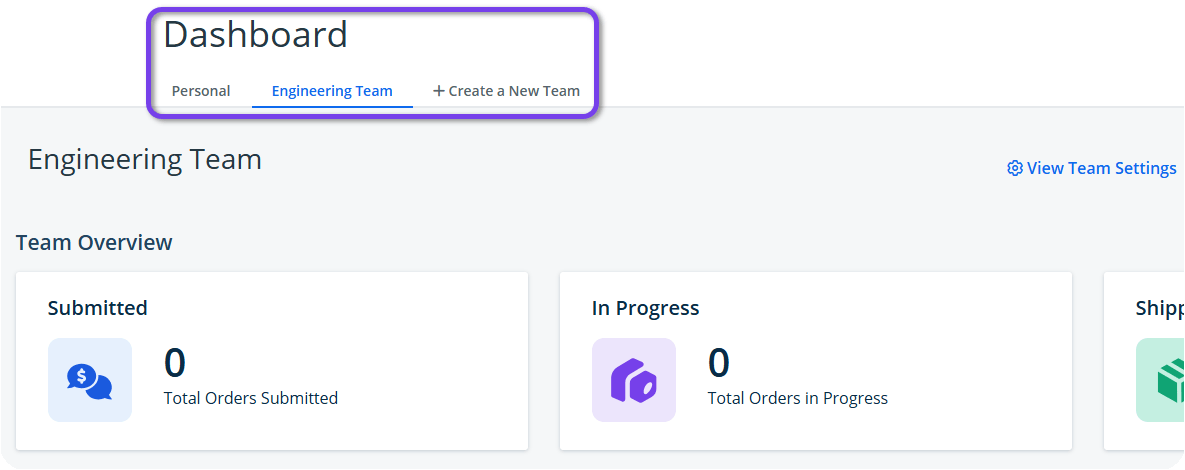Switch to the Personal tab

coord(201,91)
